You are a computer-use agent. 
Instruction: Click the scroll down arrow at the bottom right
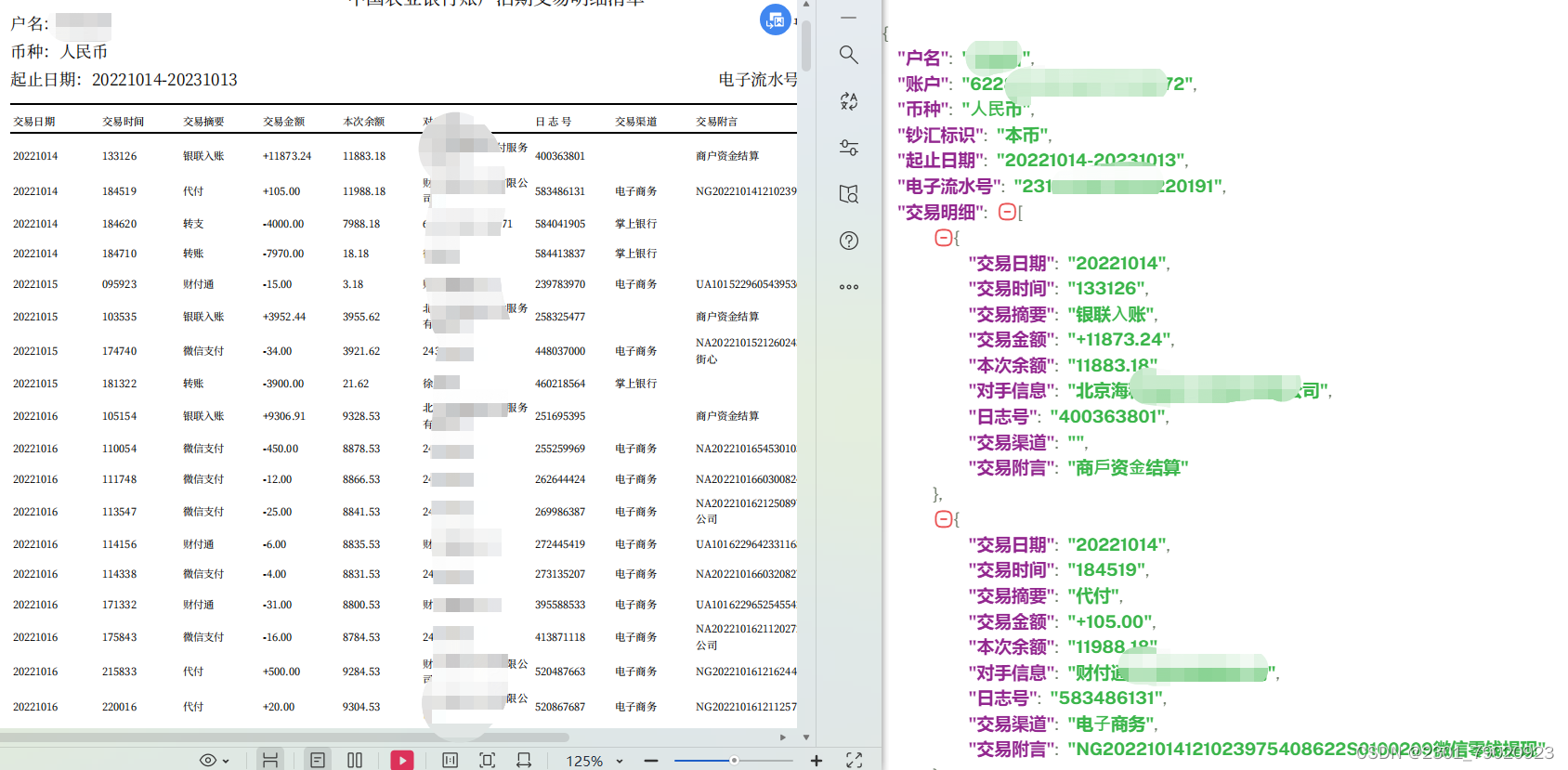tap(806, 737)
